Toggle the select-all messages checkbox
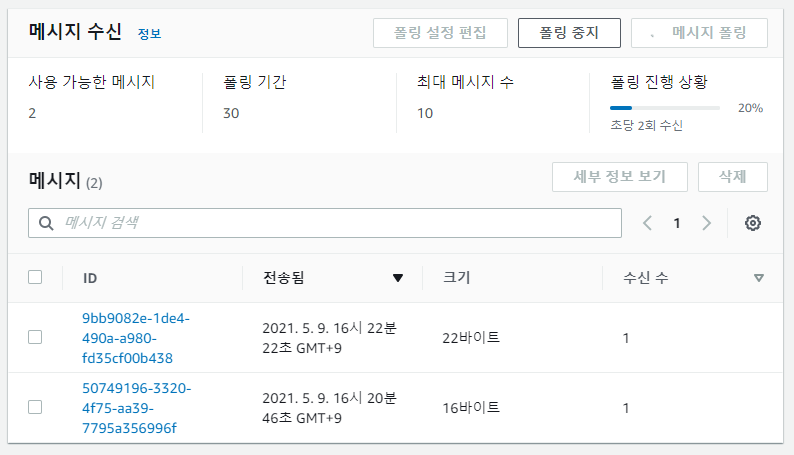The height and width of the screenshot is (455, 794). tap(35, 277)
